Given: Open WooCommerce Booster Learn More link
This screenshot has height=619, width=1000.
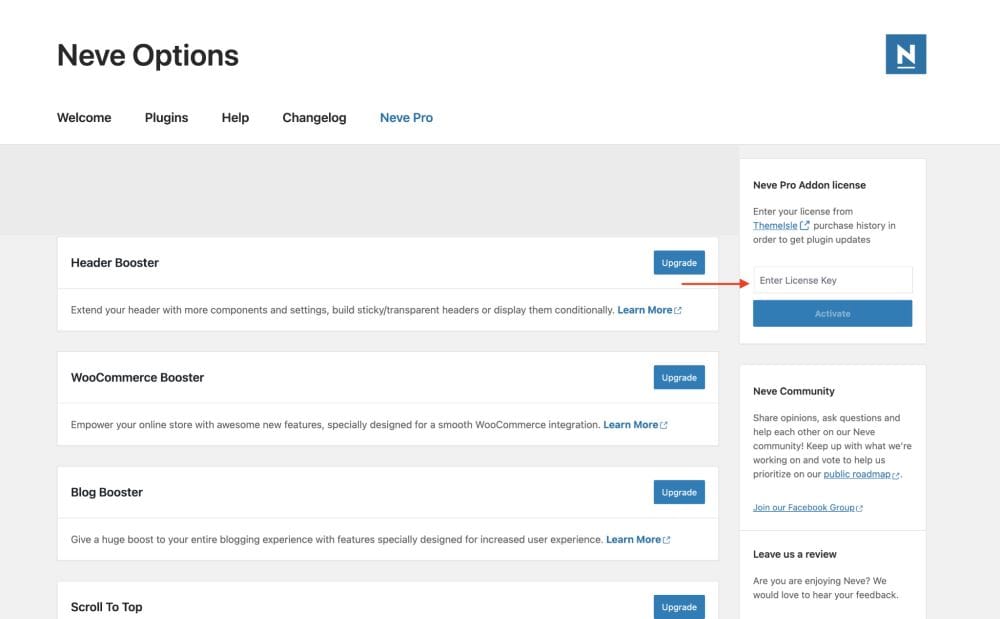Looking at the screenshot, I should [x=631, y=425].
